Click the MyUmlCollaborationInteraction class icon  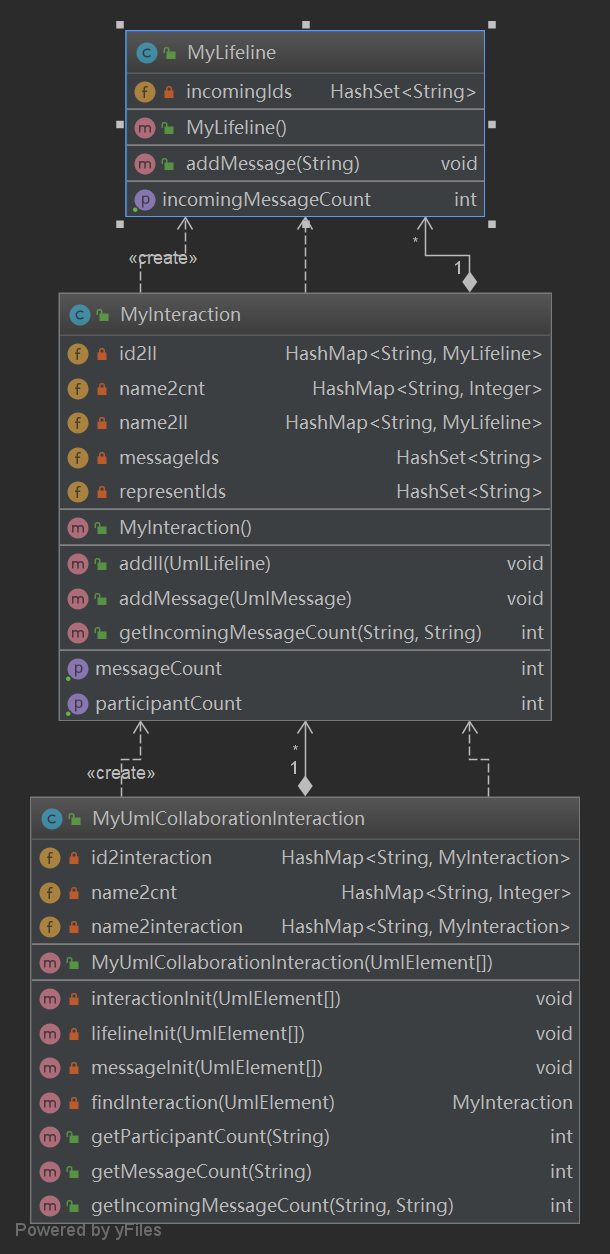coord(51,819)
